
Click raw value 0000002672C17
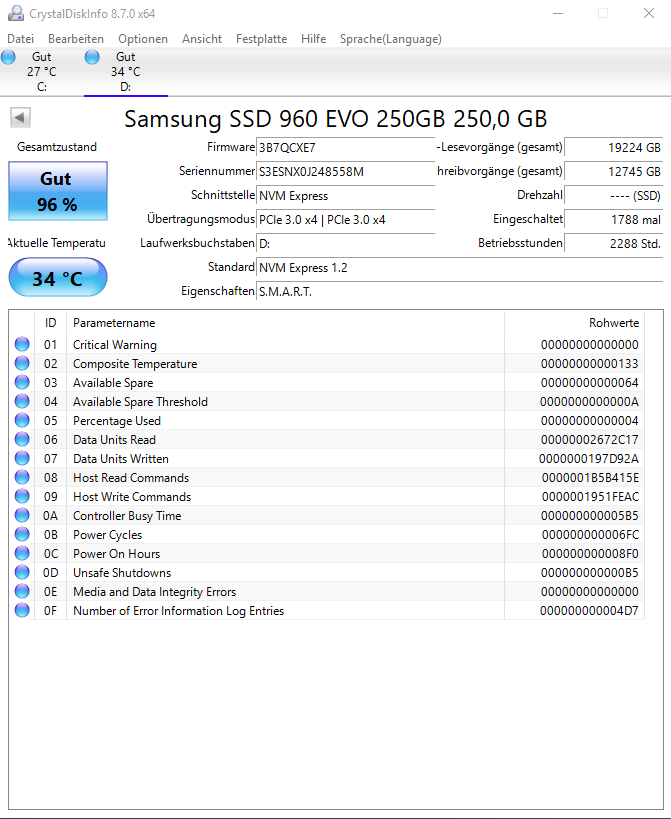590,440
